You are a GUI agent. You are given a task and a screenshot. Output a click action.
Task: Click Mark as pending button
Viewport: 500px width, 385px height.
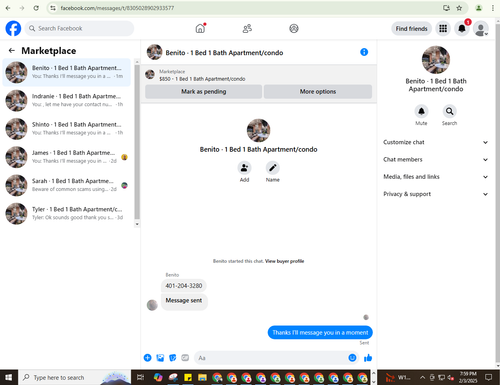click(203, 92)
